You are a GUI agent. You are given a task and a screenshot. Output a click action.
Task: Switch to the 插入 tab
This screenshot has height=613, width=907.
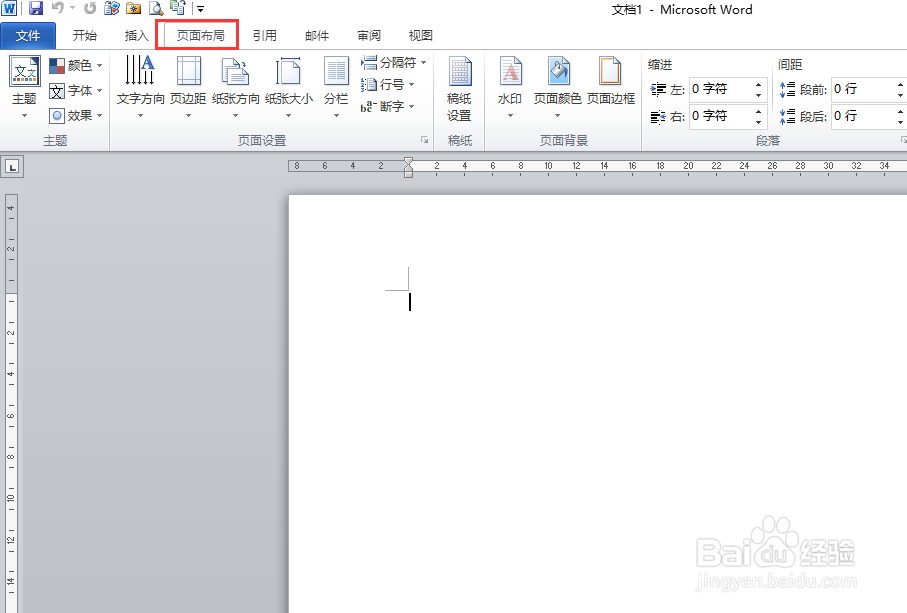pyautogui.click(x=137, y=36)
